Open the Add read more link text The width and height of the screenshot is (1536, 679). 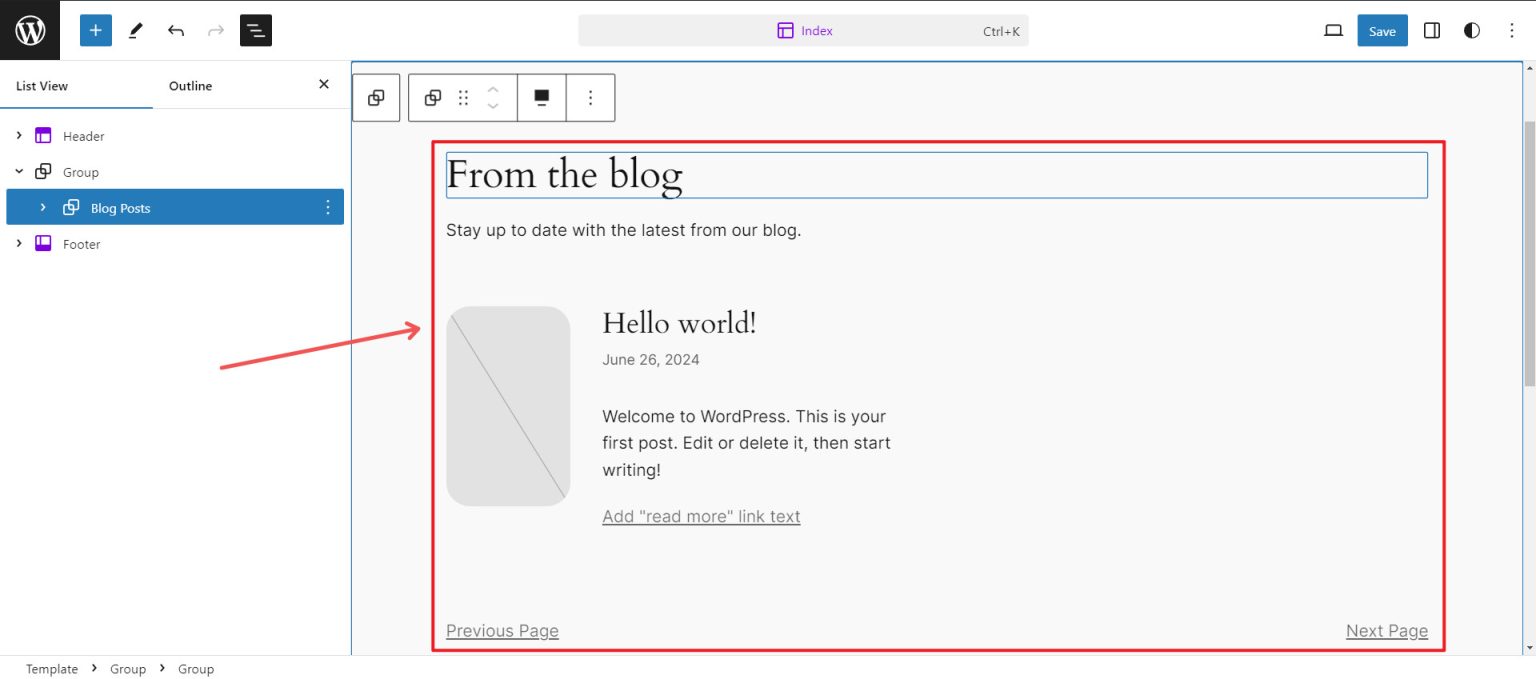(x=700, y=516)
